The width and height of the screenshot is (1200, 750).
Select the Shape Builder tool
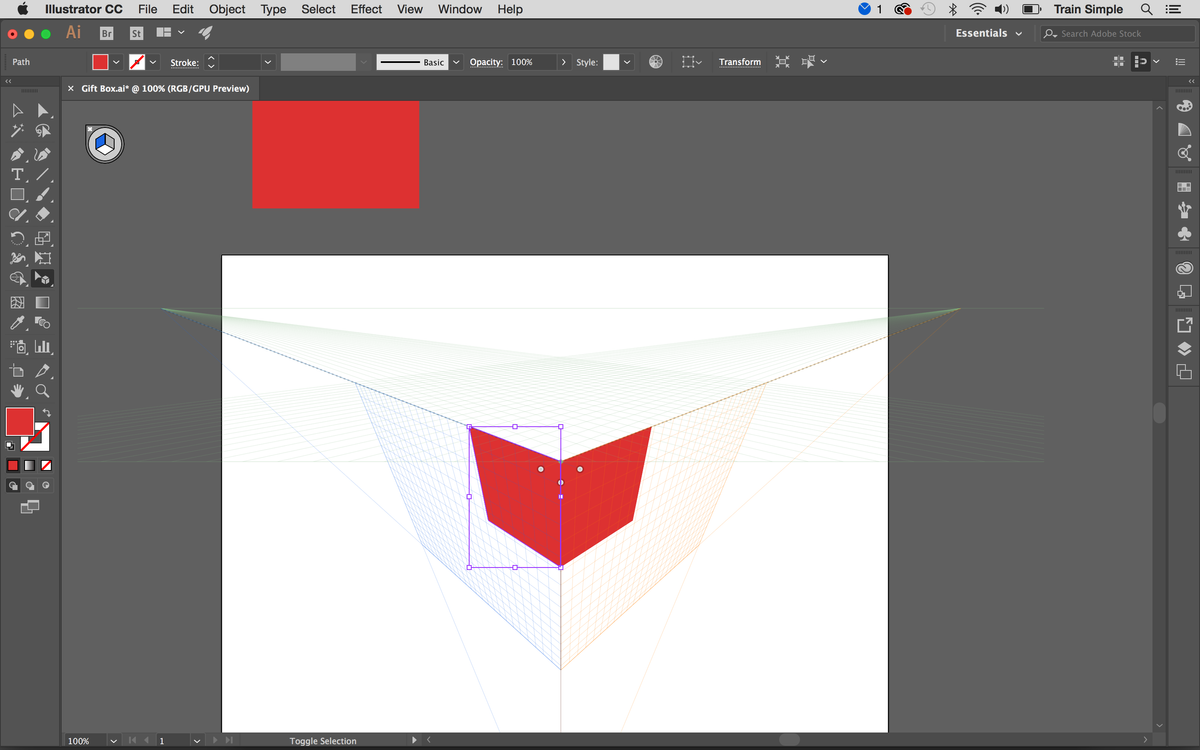[16, 278]
